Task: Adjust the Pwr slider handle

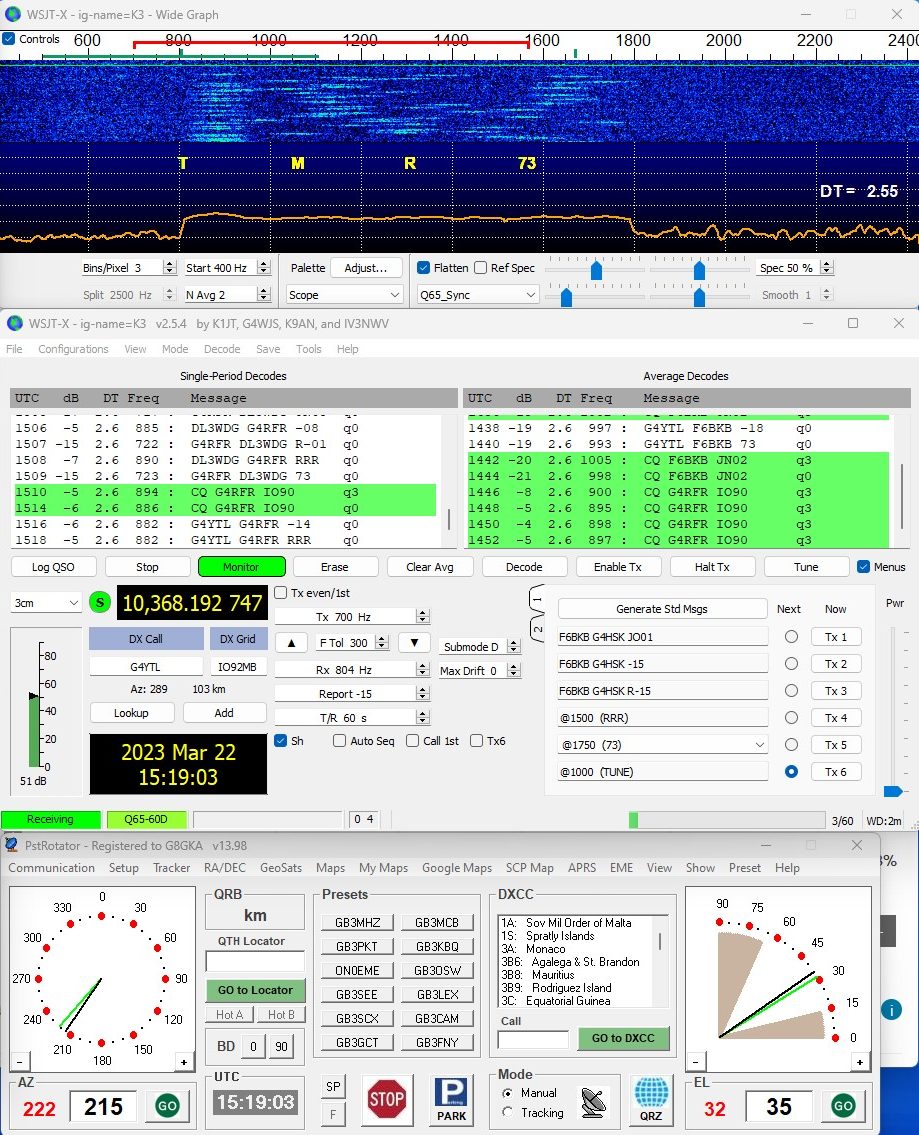Action: coord(893,791)
